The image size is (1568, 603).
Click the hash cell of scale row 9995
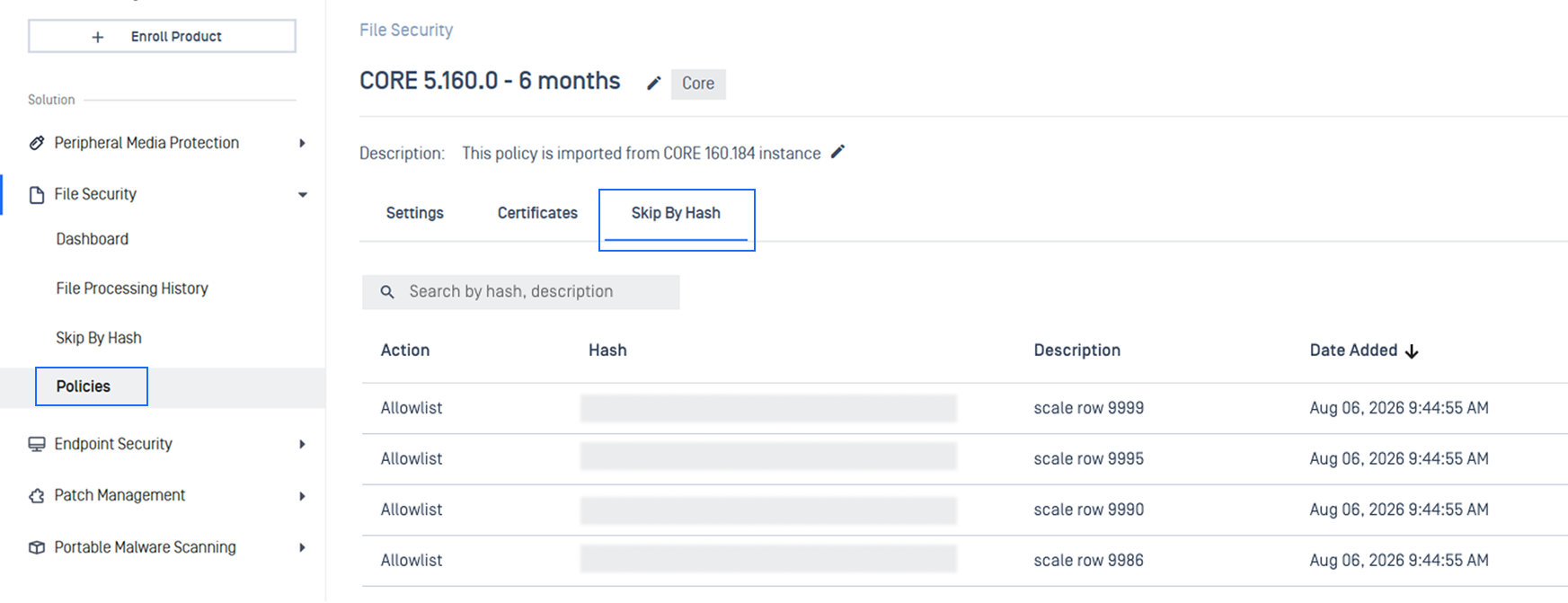click(x=768, y=457)
